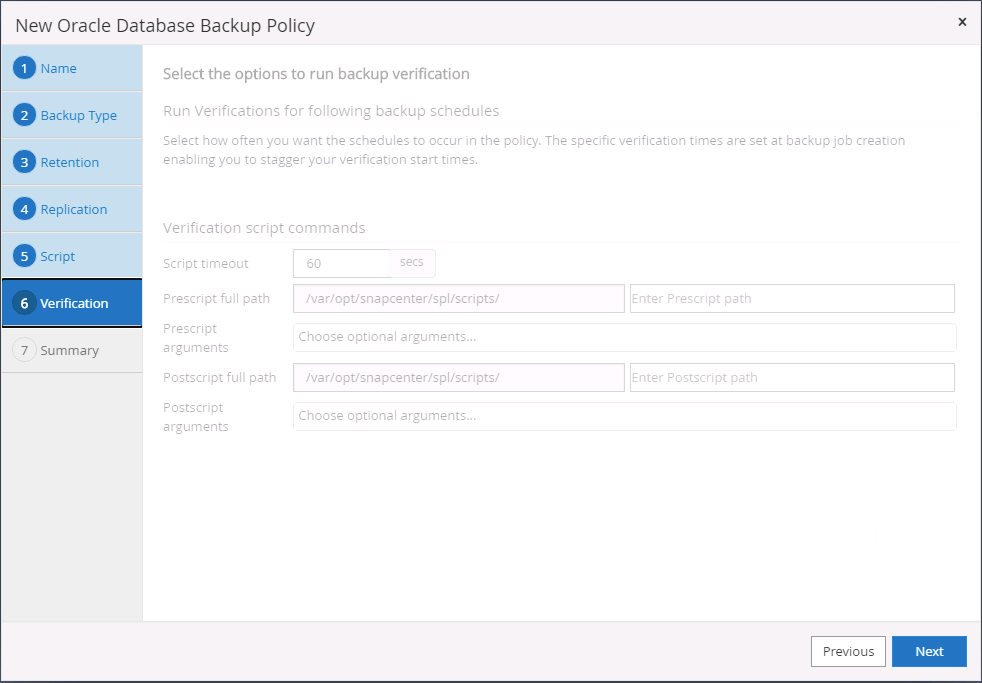
Task: Click the Script timeout field
Action: point(341,263)
